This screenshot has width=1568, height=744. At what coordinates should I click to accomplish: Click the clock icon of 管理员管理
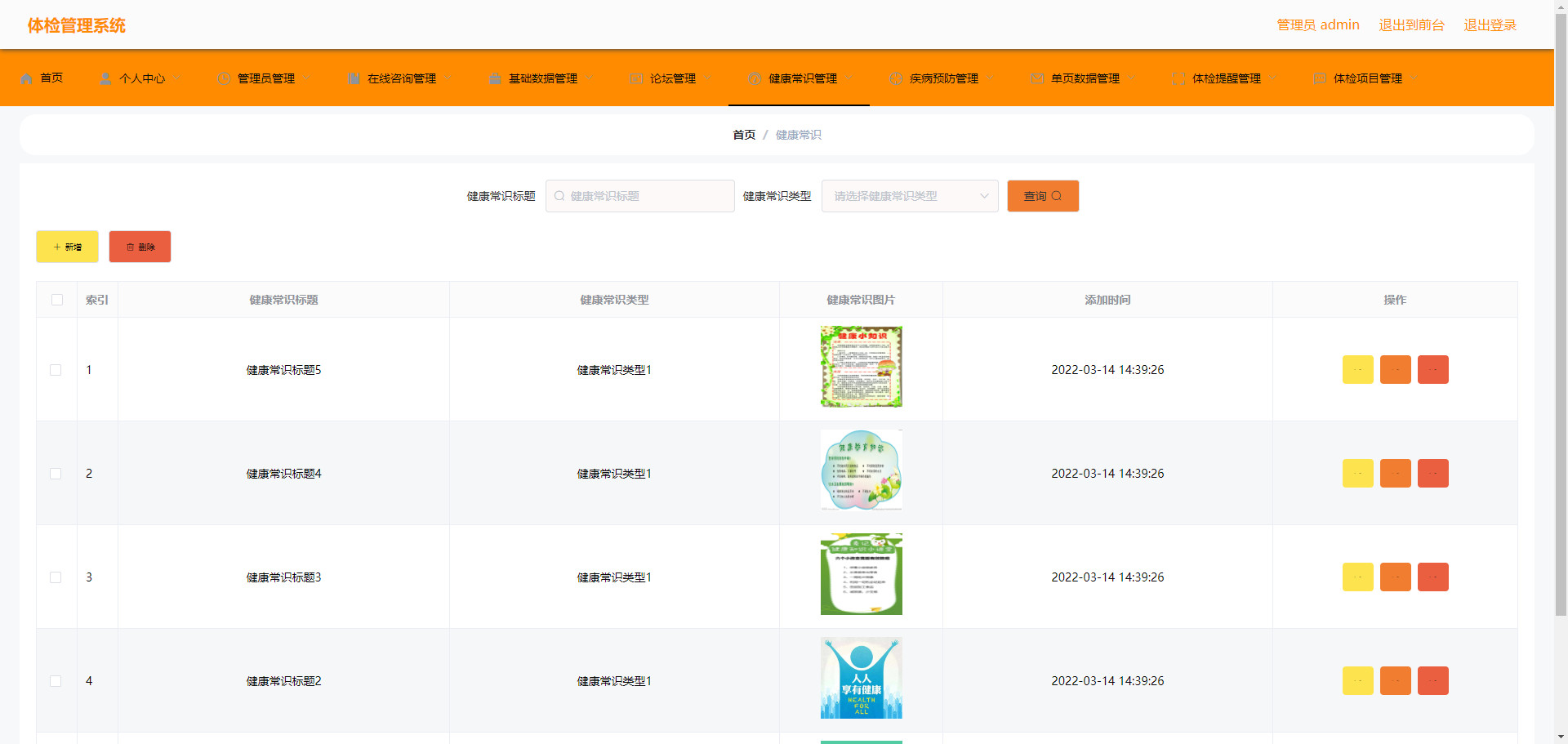click(x=224, y=78)
